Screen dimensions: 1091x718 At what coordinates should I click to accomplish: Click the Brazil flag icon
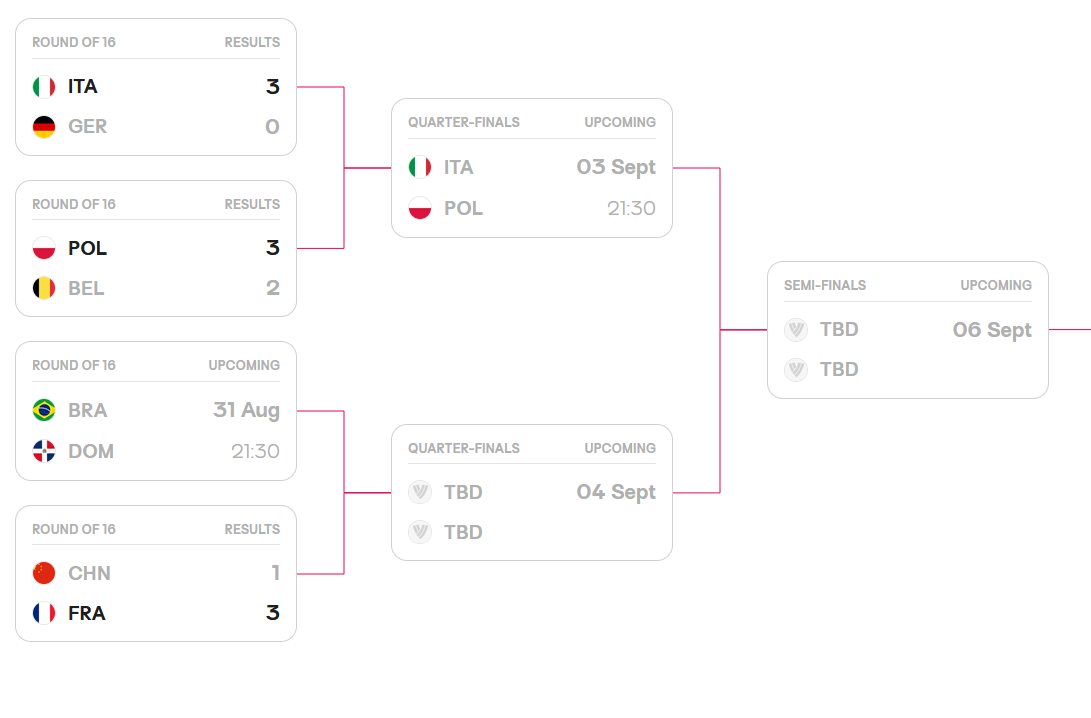point(44,410)
